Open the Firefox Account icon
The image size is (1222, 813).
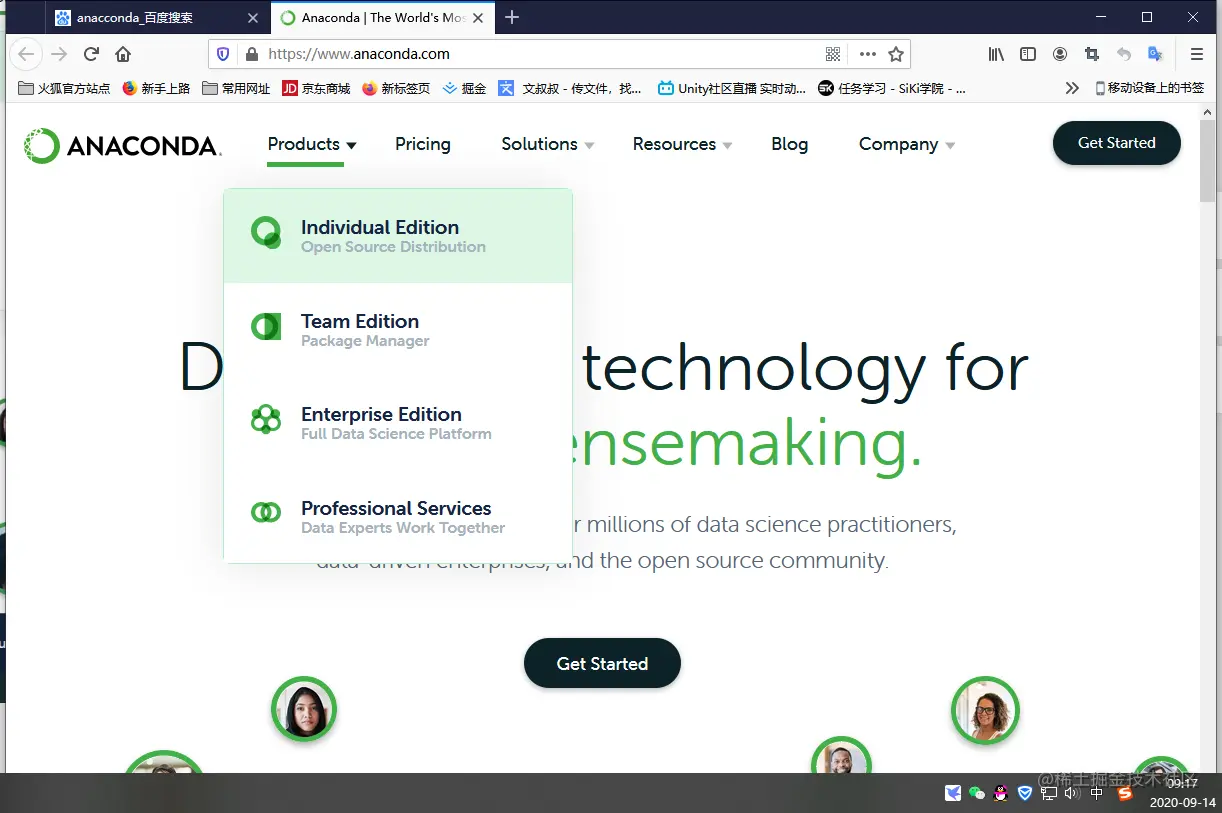(1060, 54)
